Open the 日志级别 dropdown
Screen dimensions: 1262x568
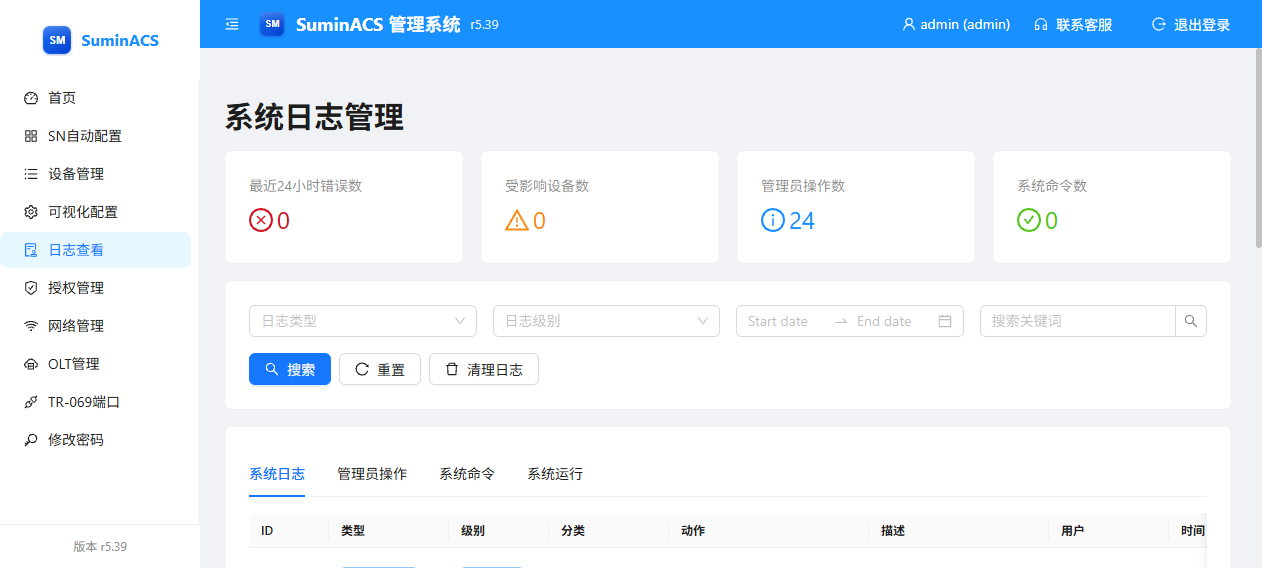tap(607, 321)
